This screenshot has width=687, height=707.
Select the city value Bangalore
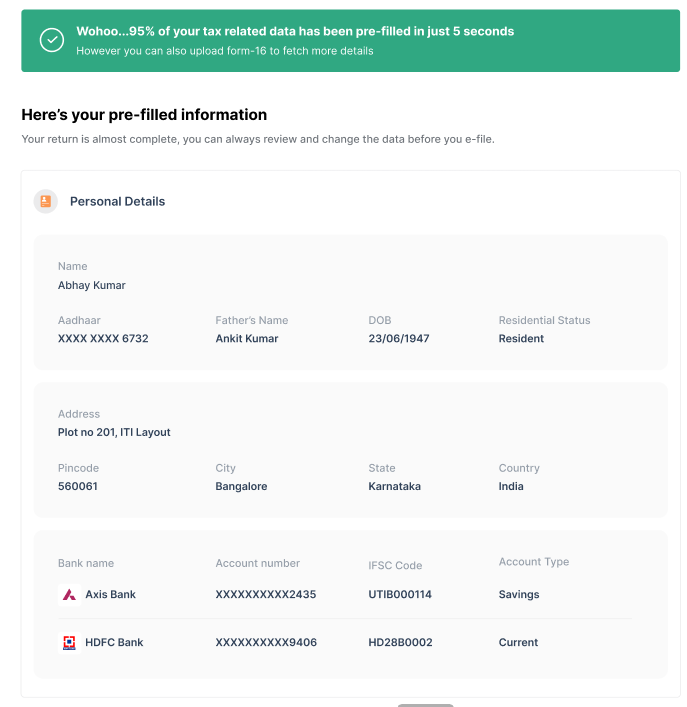(x=241, y=487)
